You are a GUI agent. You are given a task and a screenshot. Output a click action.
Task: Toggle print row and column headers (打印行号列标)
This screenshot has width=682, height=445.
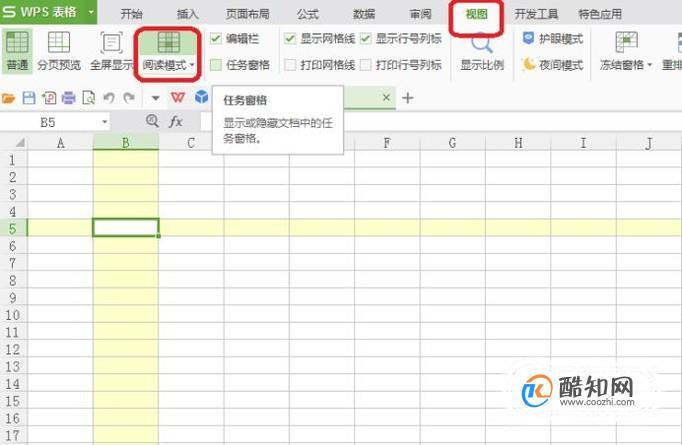(x=366, y=65)
